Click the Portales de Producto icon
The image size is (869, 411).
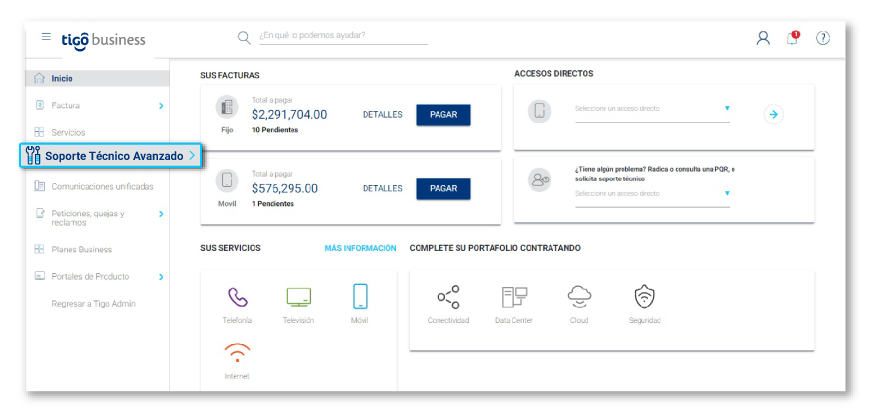click(39, 276)
